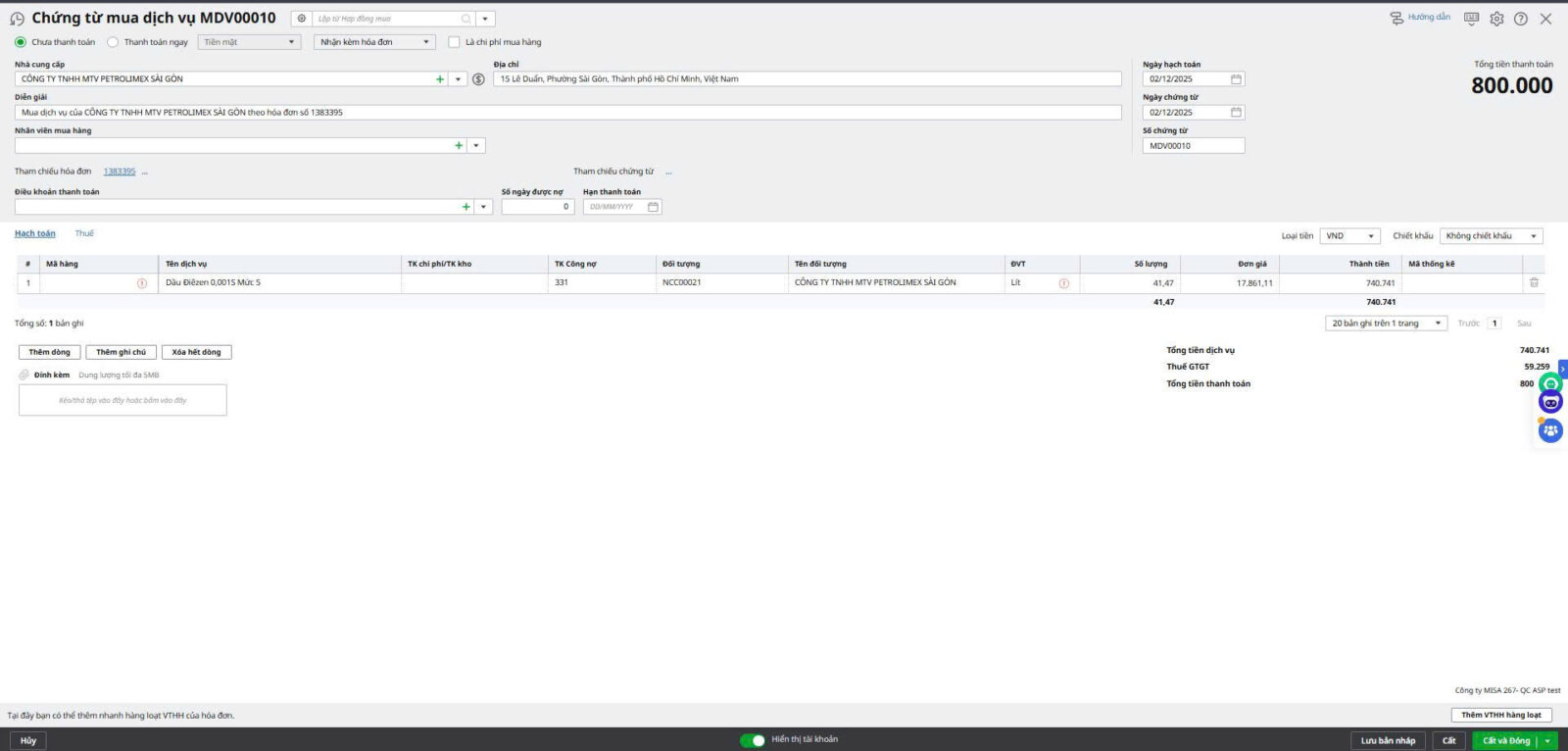Image resolution: width=1568 pixels, height=751 pixels.
Task: Click the Thêm dòng button
Action: tap(49, 352)
